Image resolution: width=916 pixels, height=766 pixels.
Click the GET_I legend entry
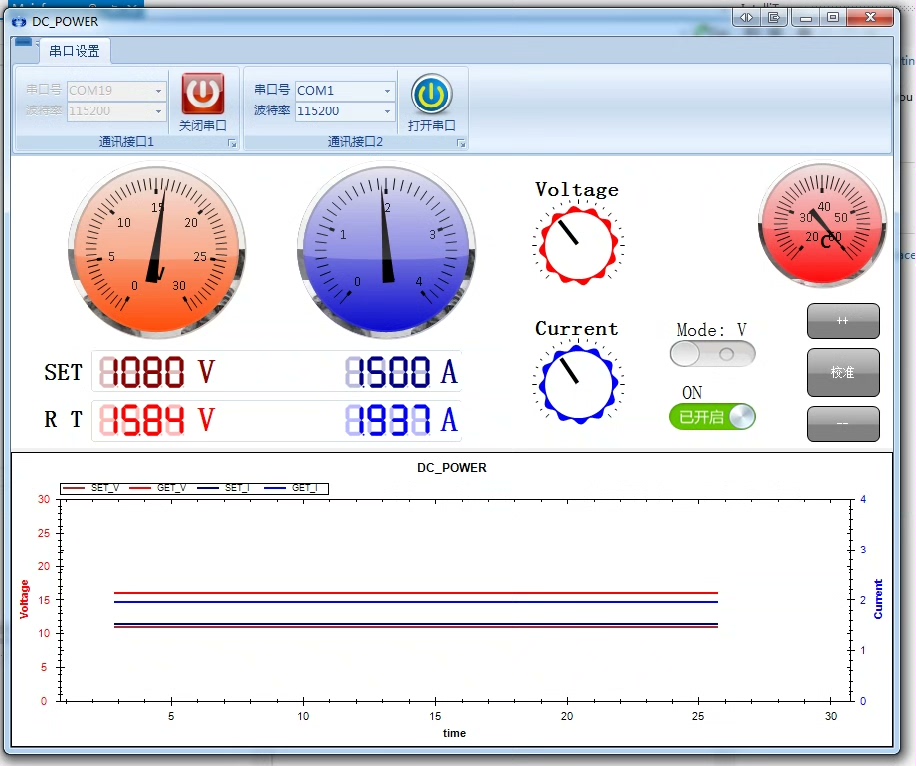pyautogui.click(x=291, y=488)
